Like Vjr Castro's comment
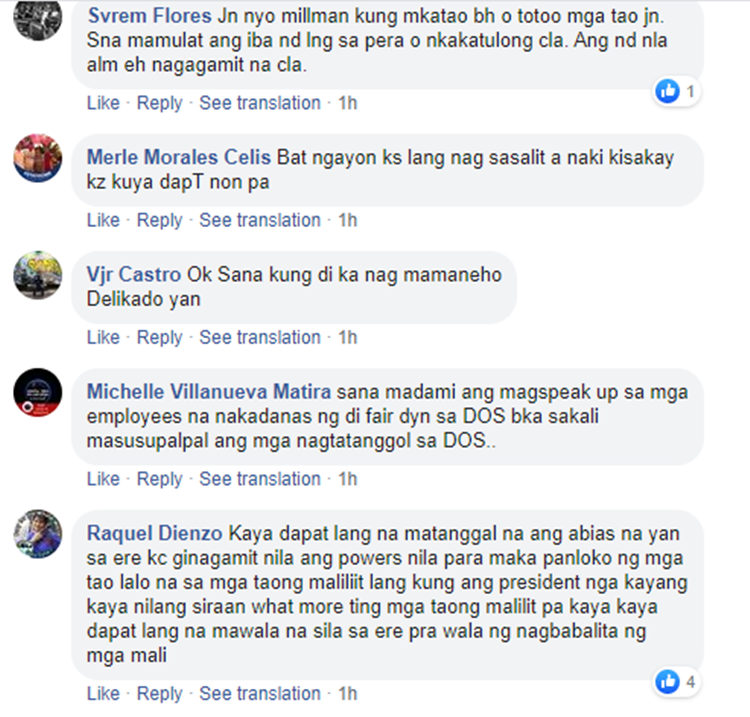 [103, 337]
